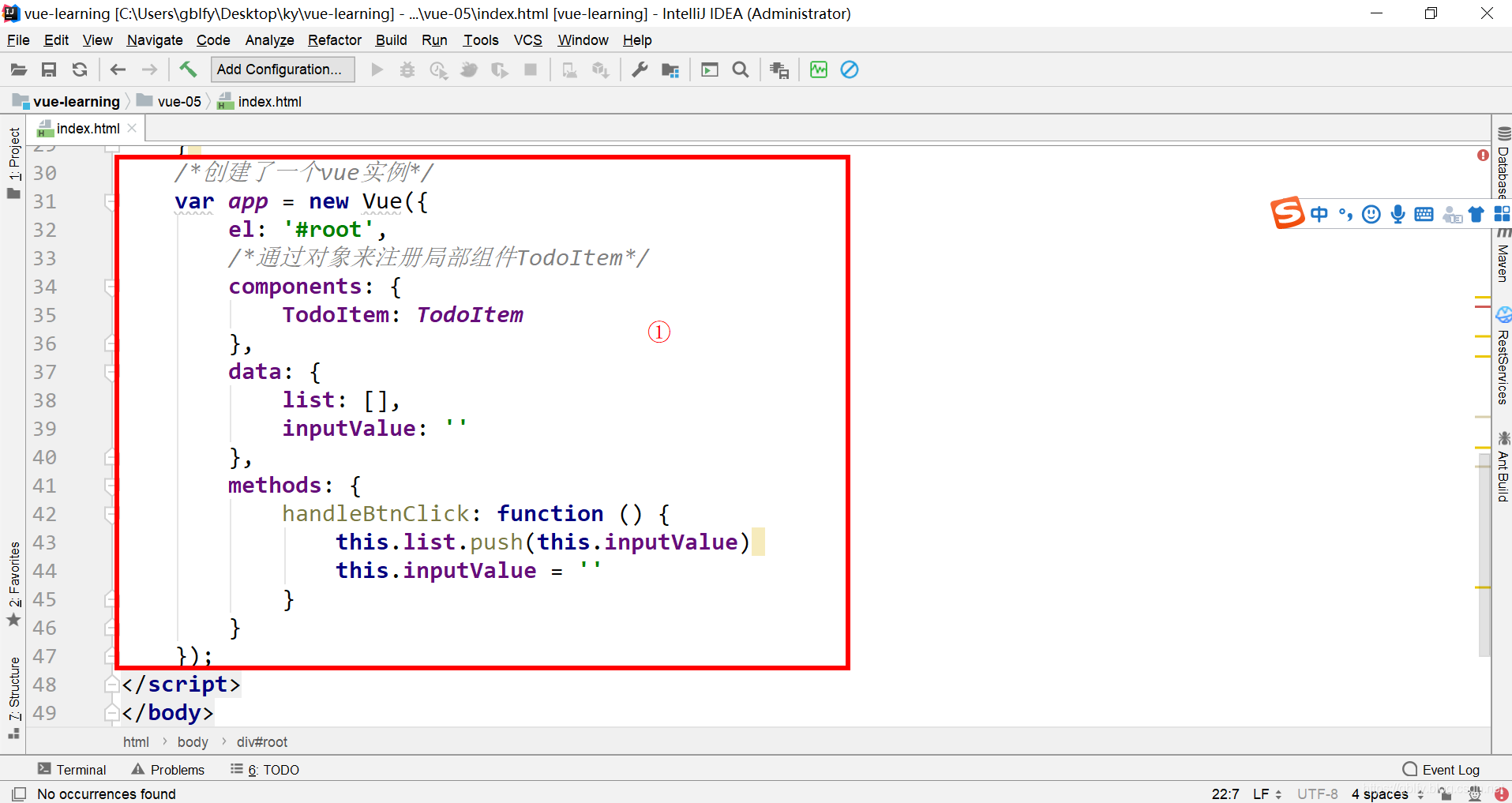Open the Refactor menu
This screenshot has height=803, width=1512.
click(335, 40)
